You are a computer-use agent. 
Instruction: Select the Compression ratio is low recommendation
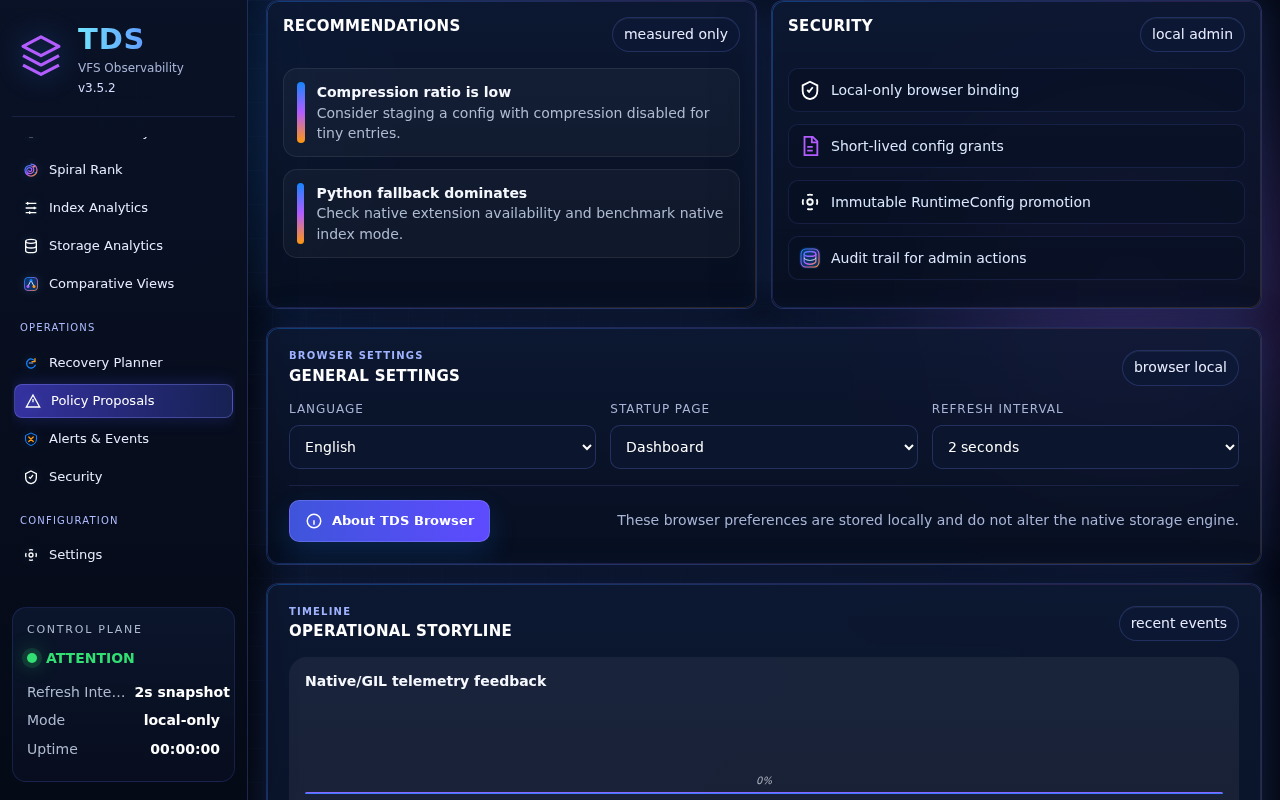point(511,112)
